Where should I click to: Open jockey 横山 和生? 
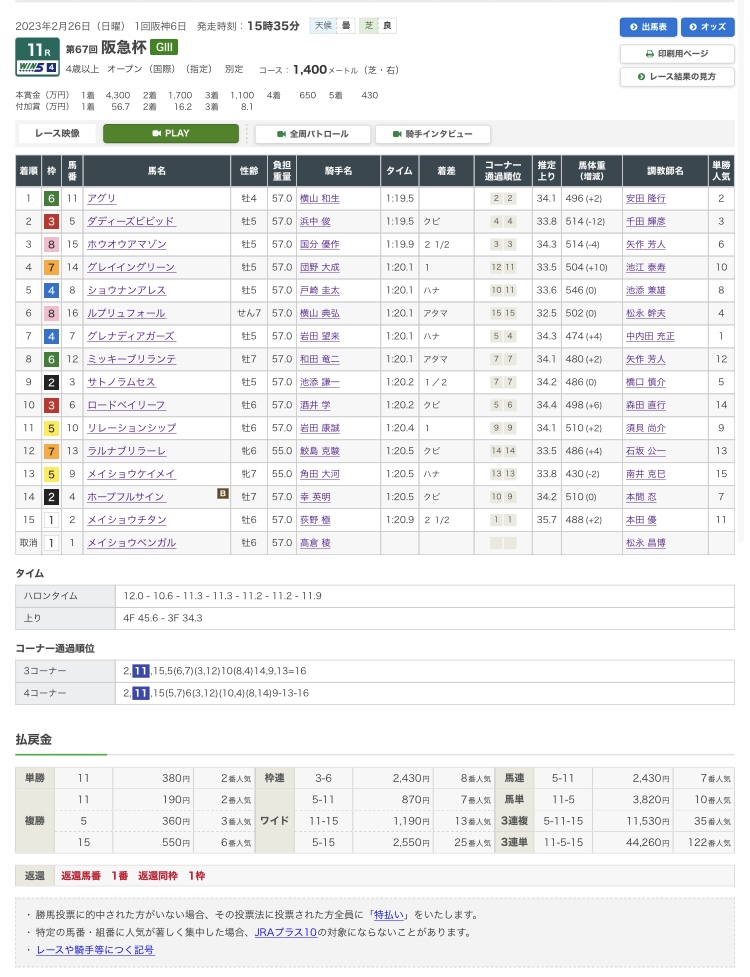point(320,198)
